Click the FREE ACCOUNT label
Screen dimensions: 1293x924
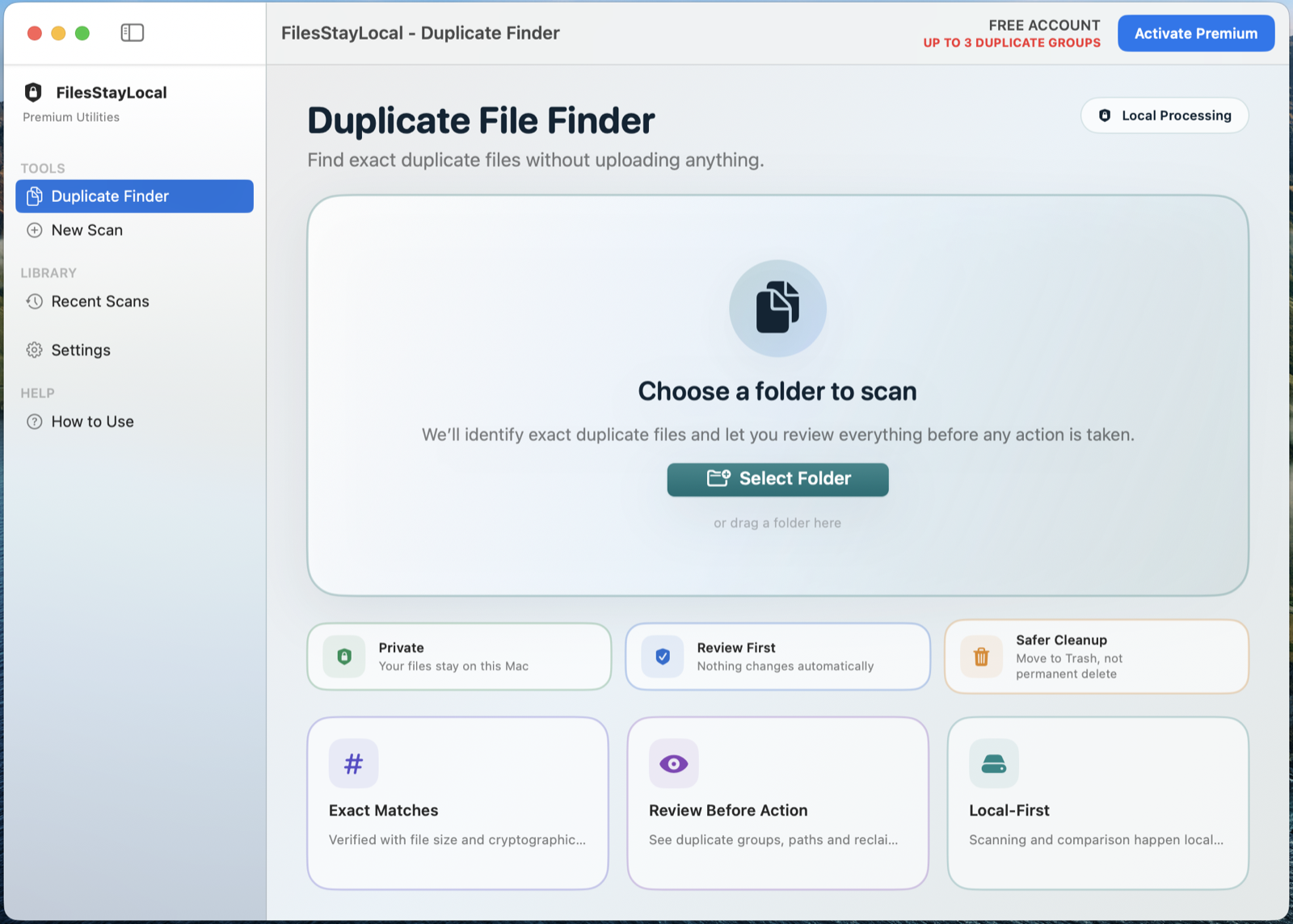point(1044,25)
